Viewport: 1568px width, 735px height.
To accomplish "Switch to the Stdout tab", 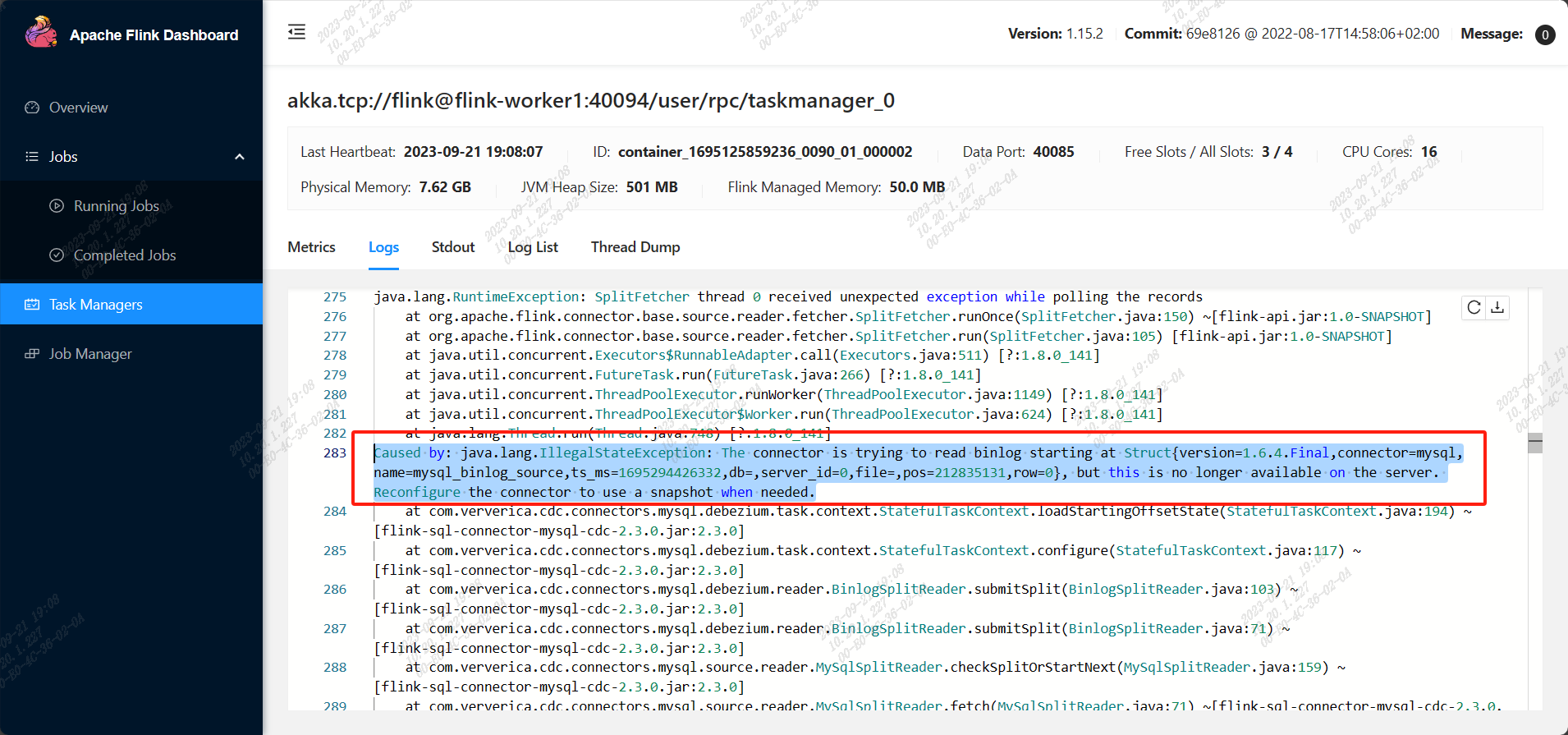I will 453,247.
